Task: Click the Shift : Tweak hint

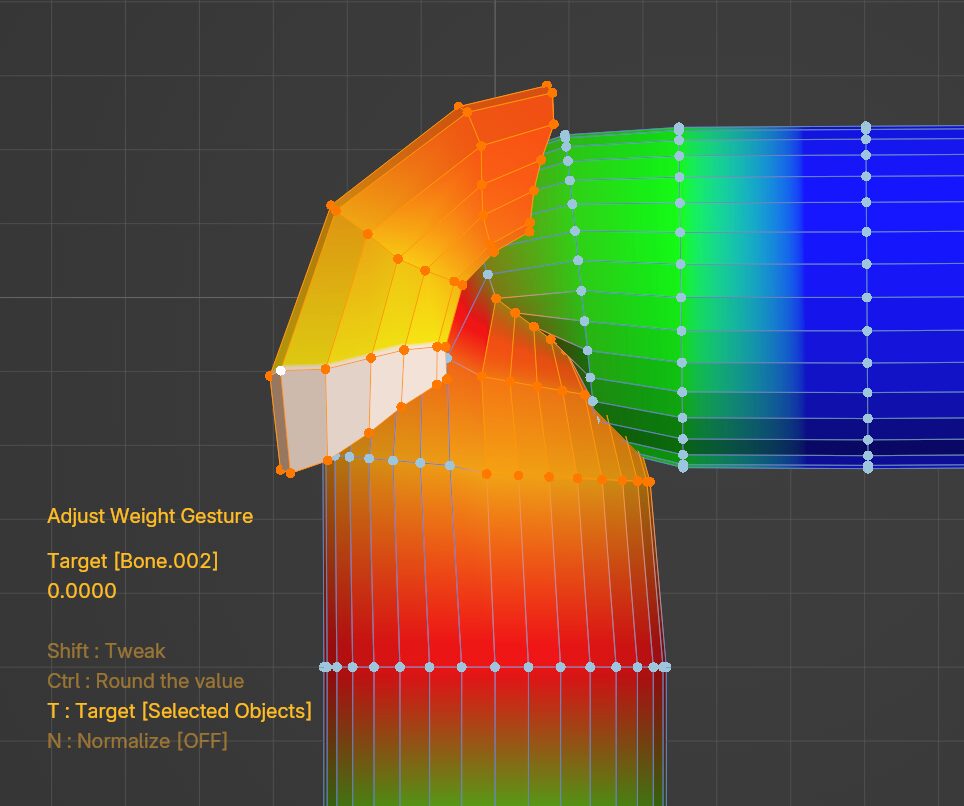Action: coord(106,651)
